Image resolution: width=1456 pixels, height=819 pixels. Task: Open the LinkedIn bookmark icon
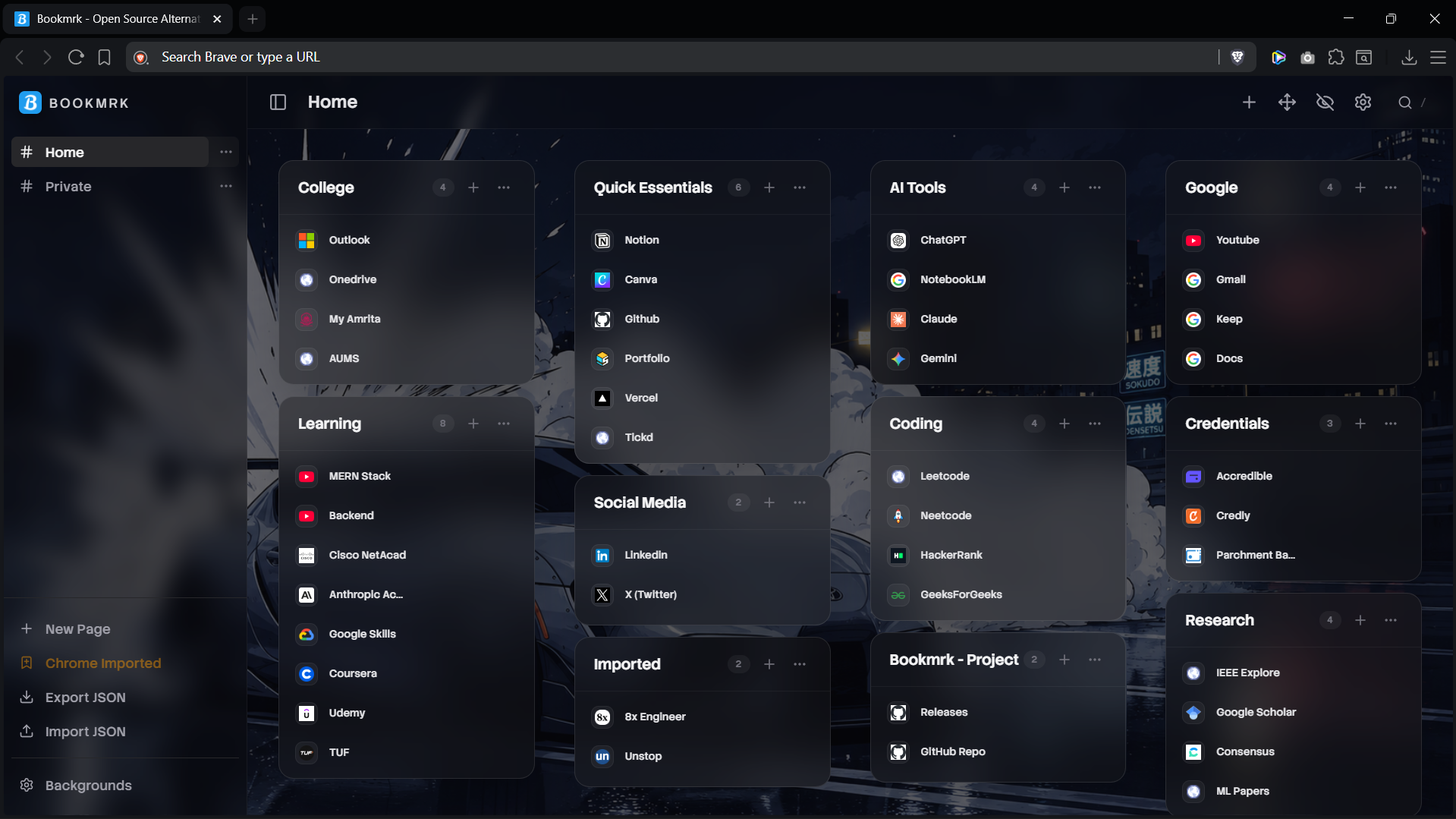[x=602, y=556]
